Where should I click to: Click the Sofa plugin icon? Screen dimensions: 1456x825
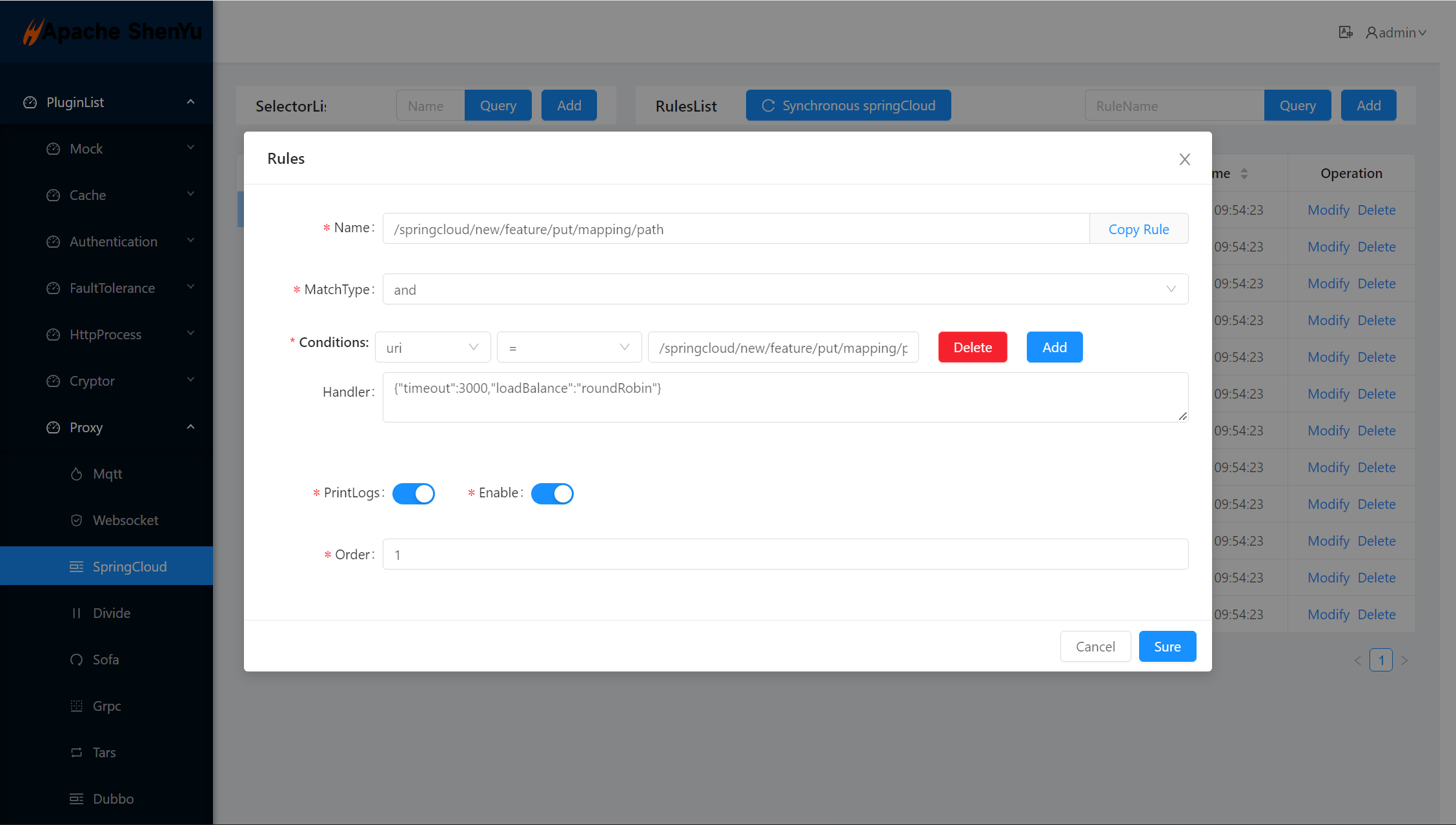coord(76,660)
